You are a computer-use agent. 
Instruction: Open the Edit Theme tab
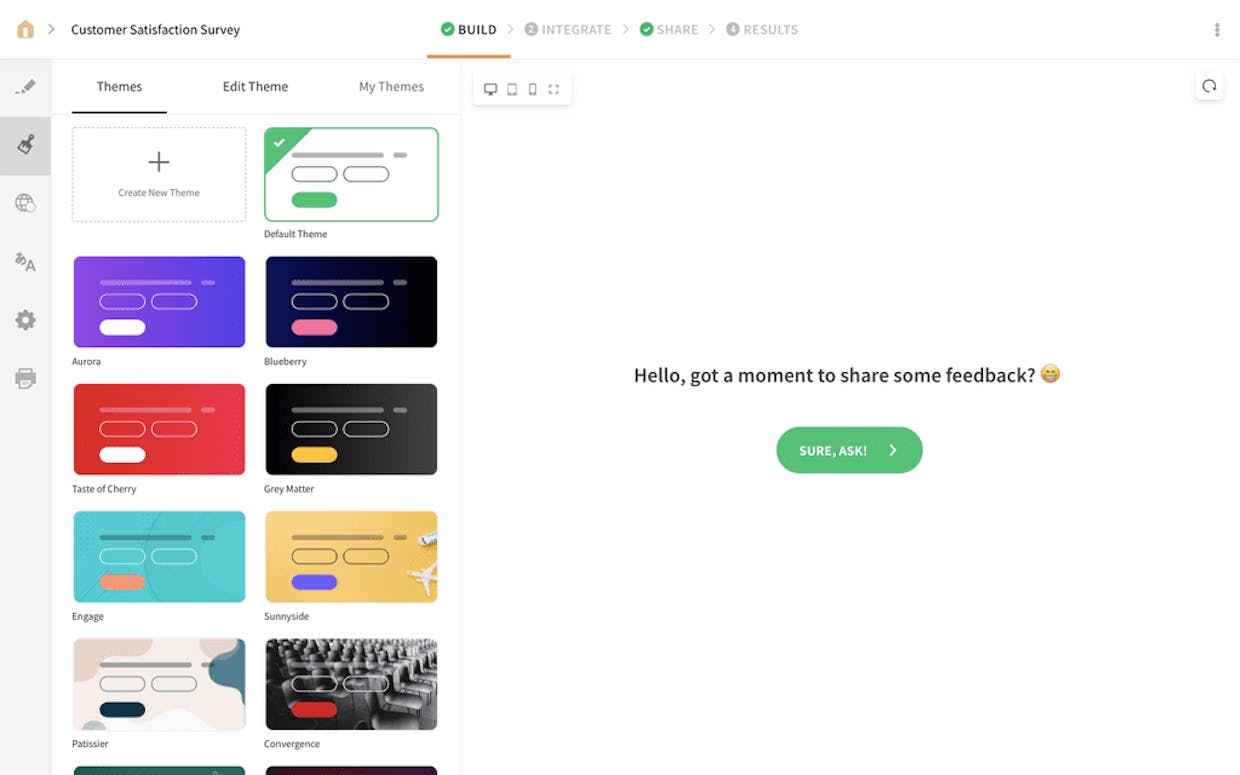coord(255,87)
